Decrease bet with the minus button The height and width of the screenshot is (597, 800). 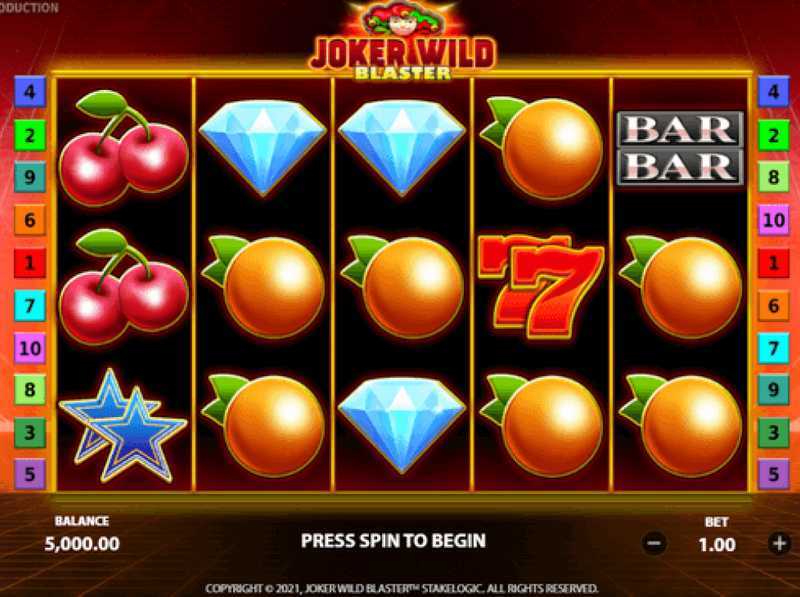(655, 543)
